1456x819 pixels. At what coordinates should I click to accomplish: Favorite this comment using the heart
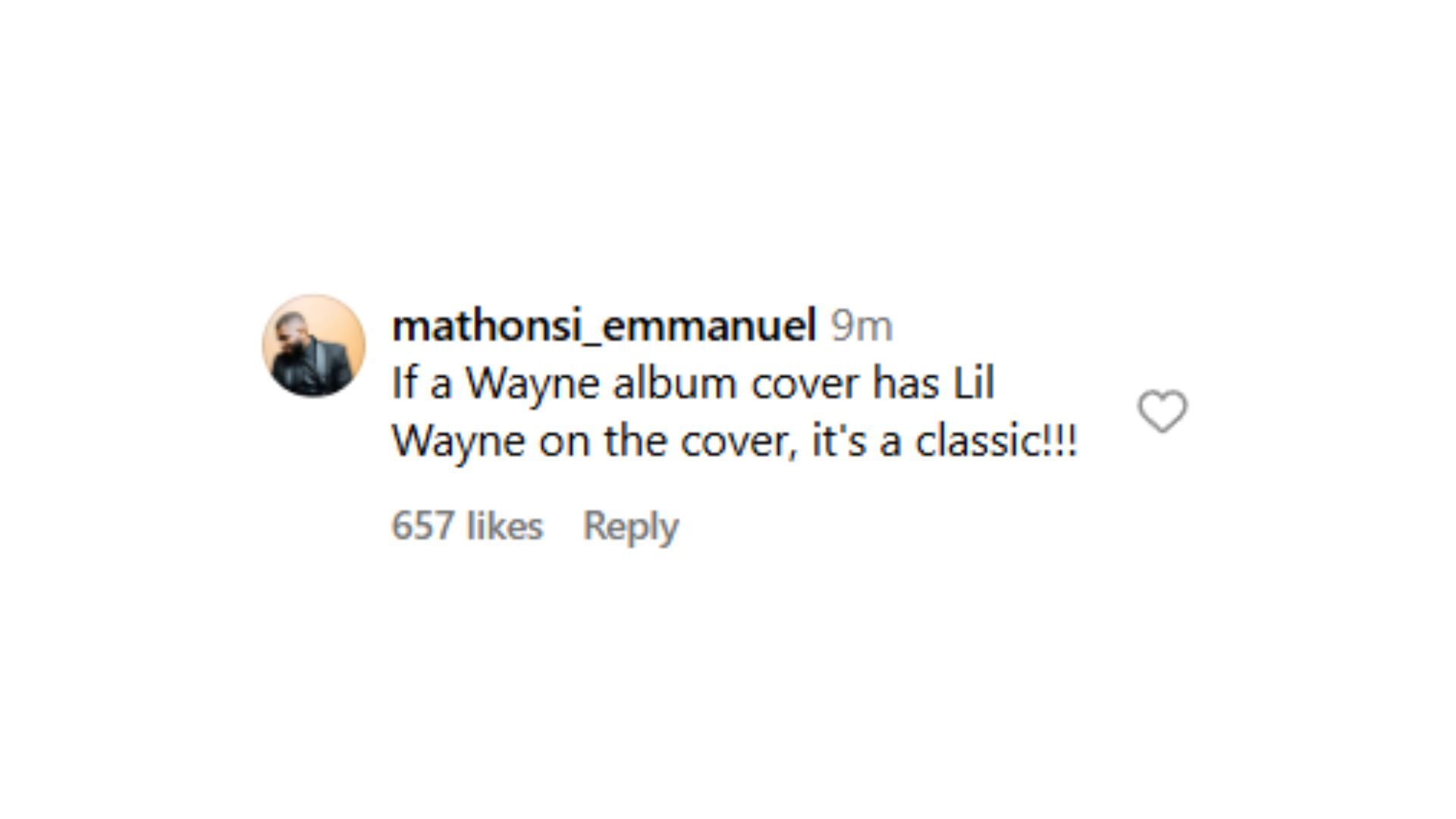point(1162,411)
